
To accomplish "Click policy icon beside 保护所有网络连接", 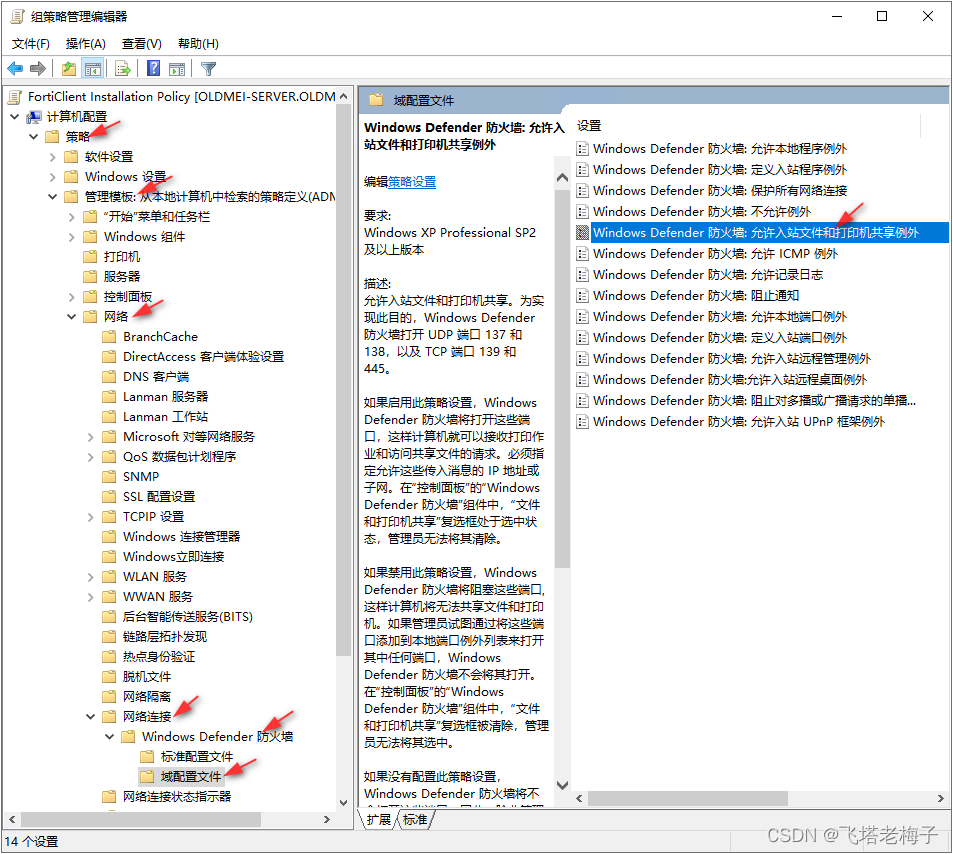I will [582, 191].
